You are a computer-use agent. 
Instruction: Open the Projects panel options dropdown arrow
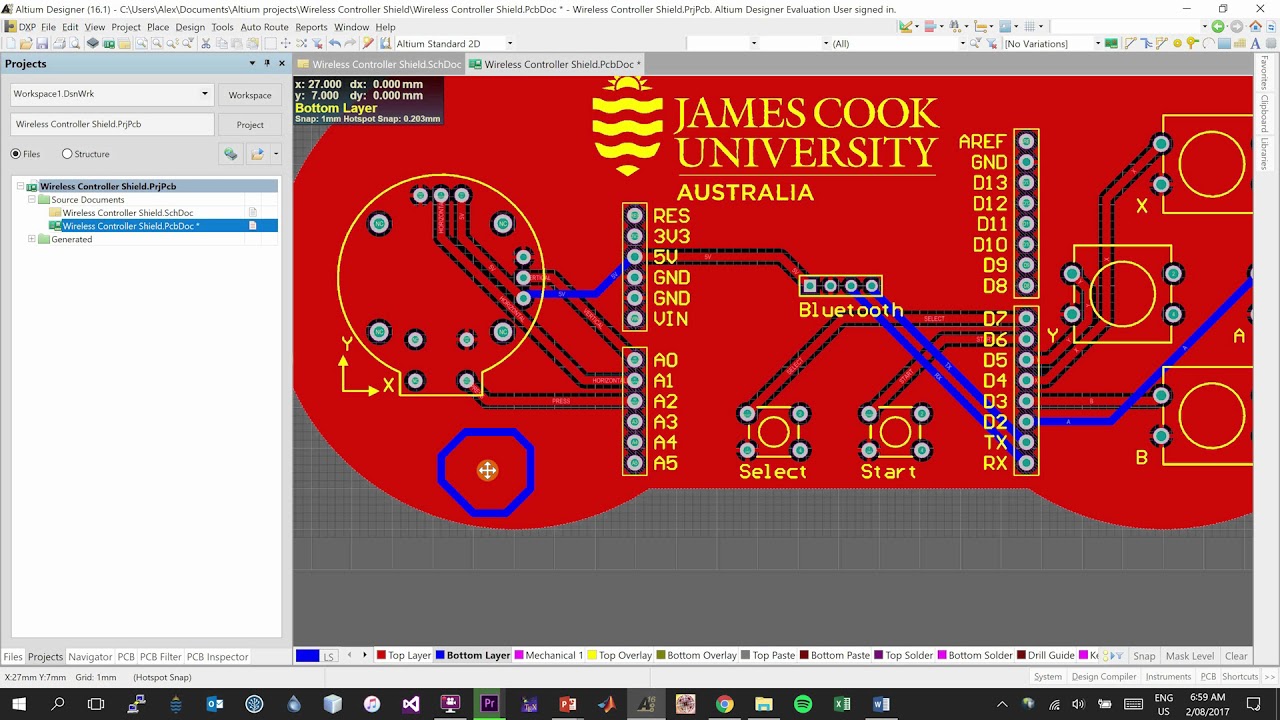252,63
